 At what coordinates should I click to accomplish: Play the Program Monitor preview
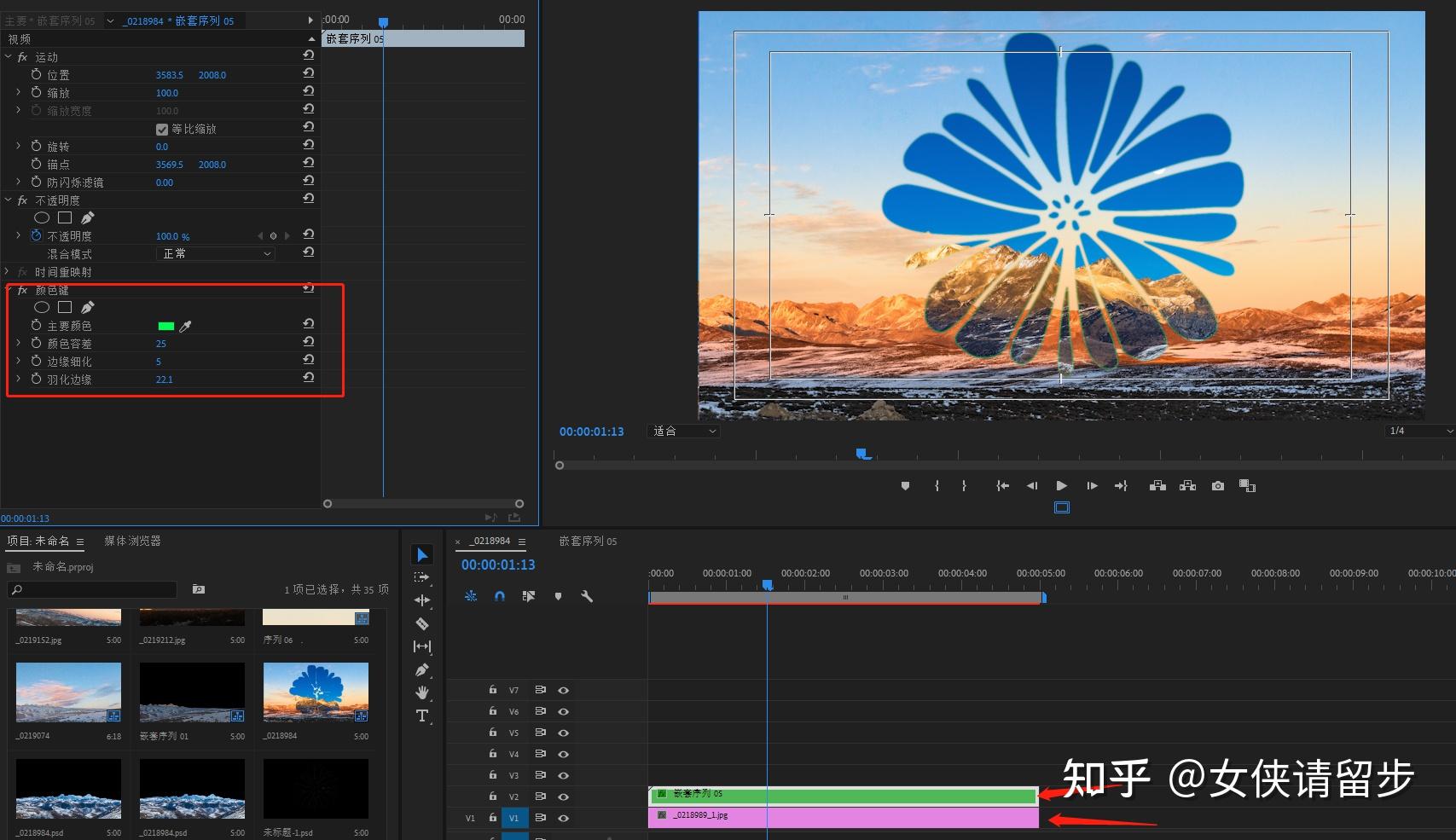pyautogui.click(x=1062, y=486)
